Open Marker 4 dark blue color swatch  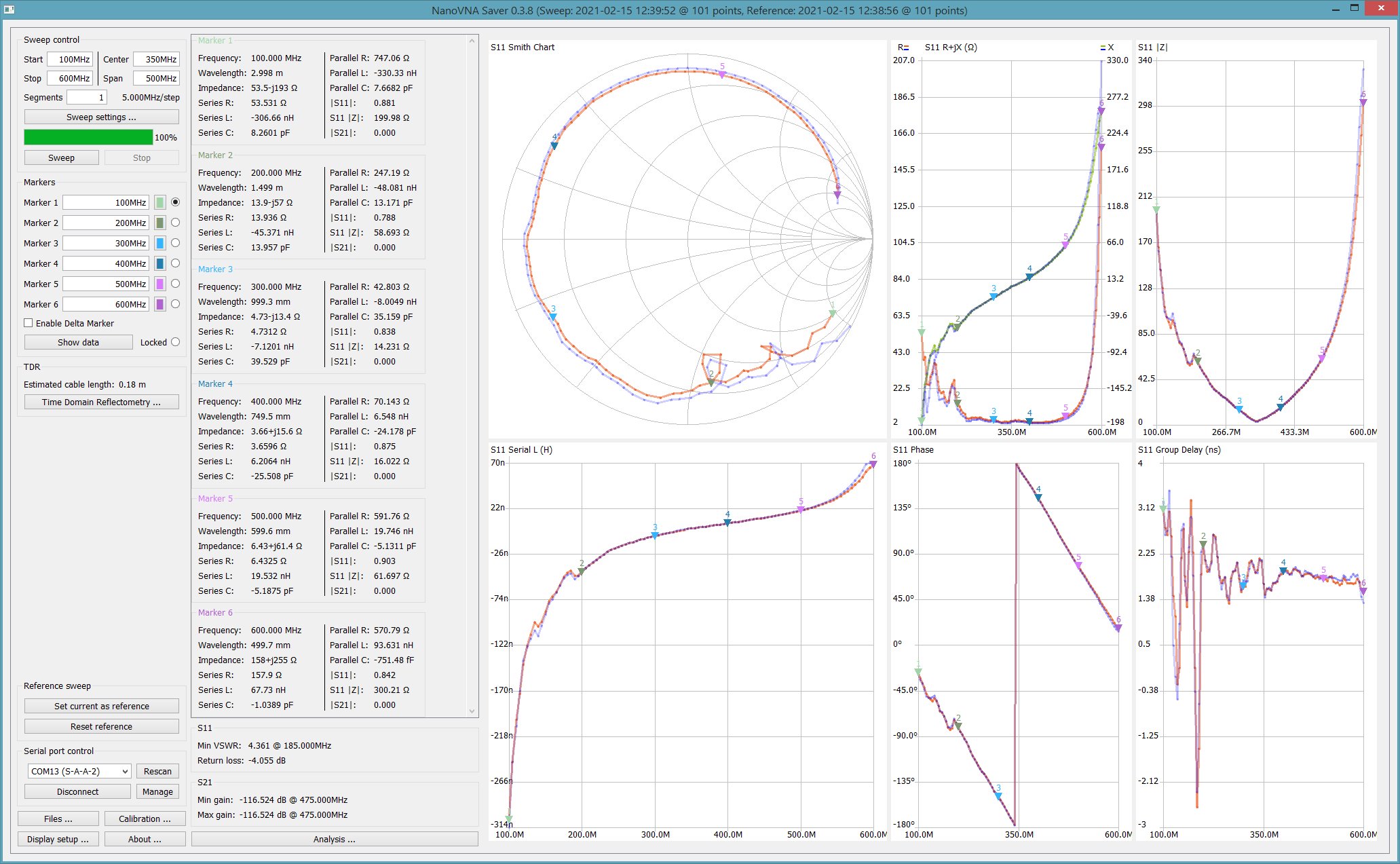pos(160,263)
